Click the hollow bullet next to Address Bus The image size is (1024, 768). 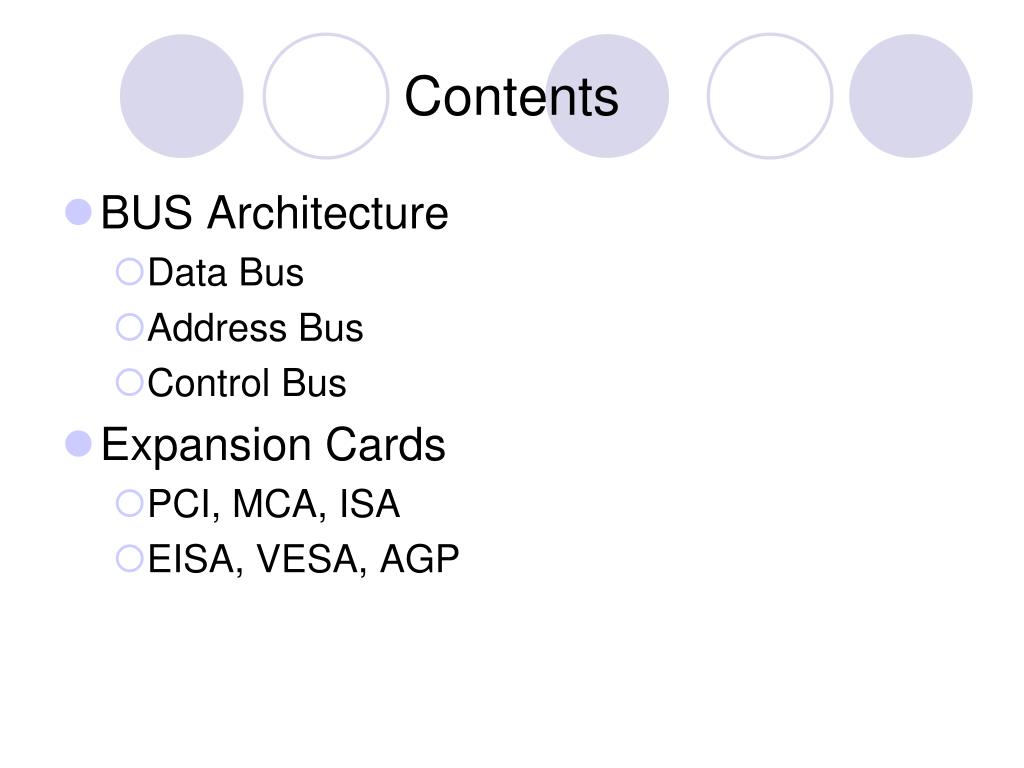129,327
